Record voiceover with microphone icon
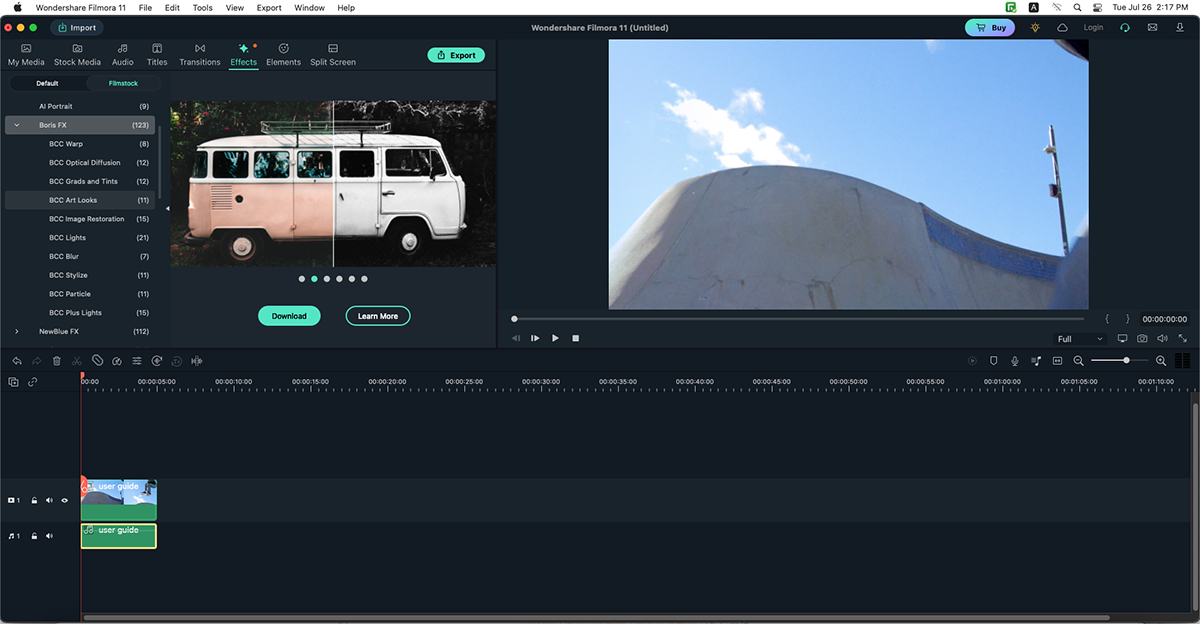The width and height of the screenshot is (1200, 624). click(1015, 360)
